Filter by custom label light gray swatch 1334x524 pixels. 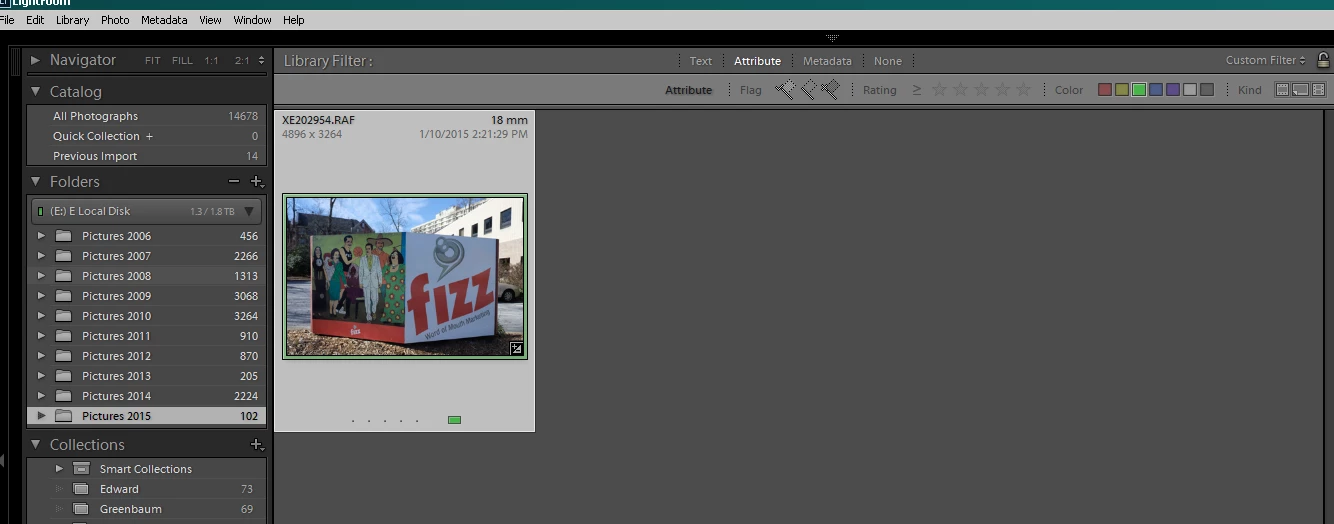1190,90
